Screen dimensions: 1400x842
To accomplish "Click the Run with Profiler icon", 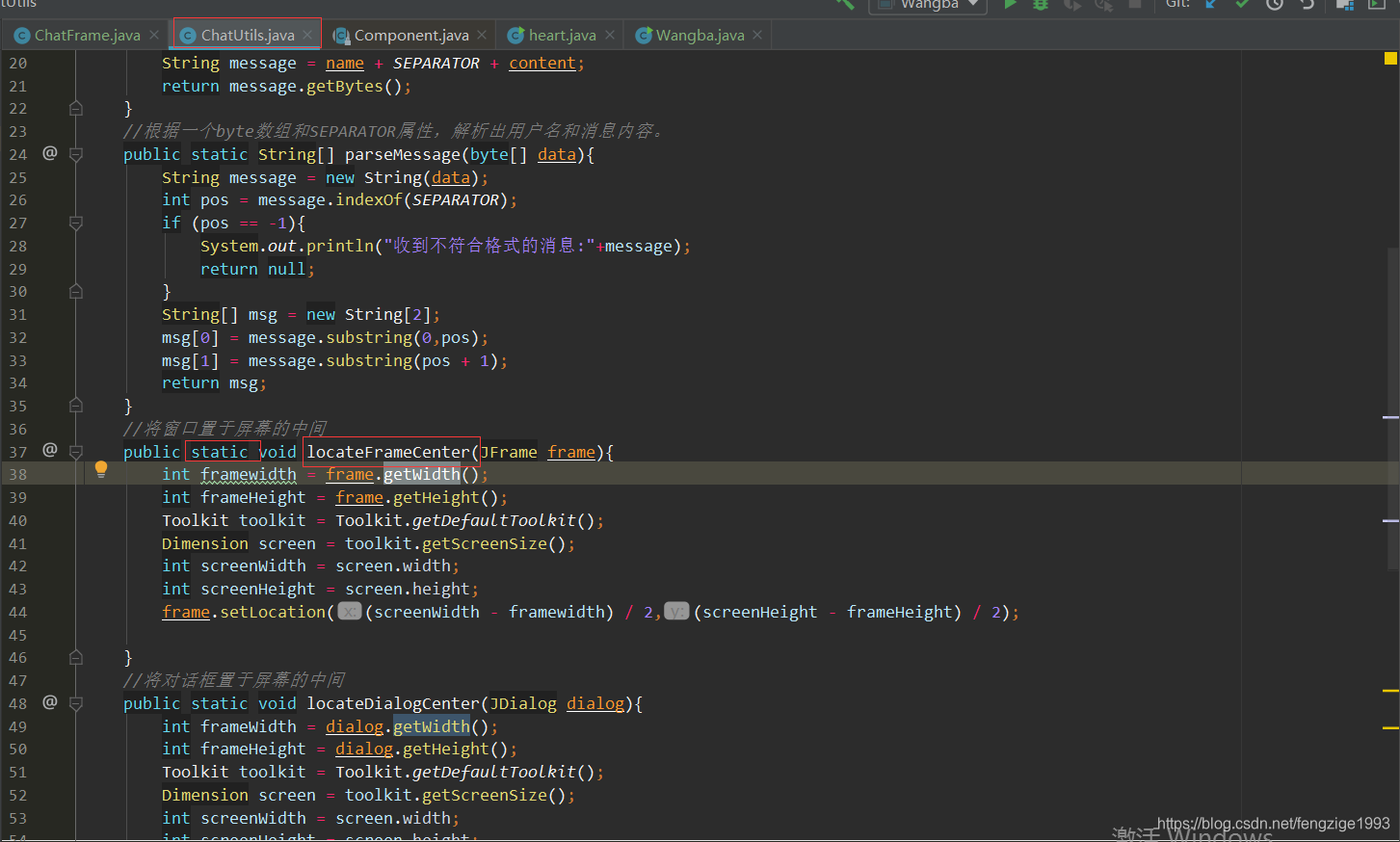I will [1103, 4].
